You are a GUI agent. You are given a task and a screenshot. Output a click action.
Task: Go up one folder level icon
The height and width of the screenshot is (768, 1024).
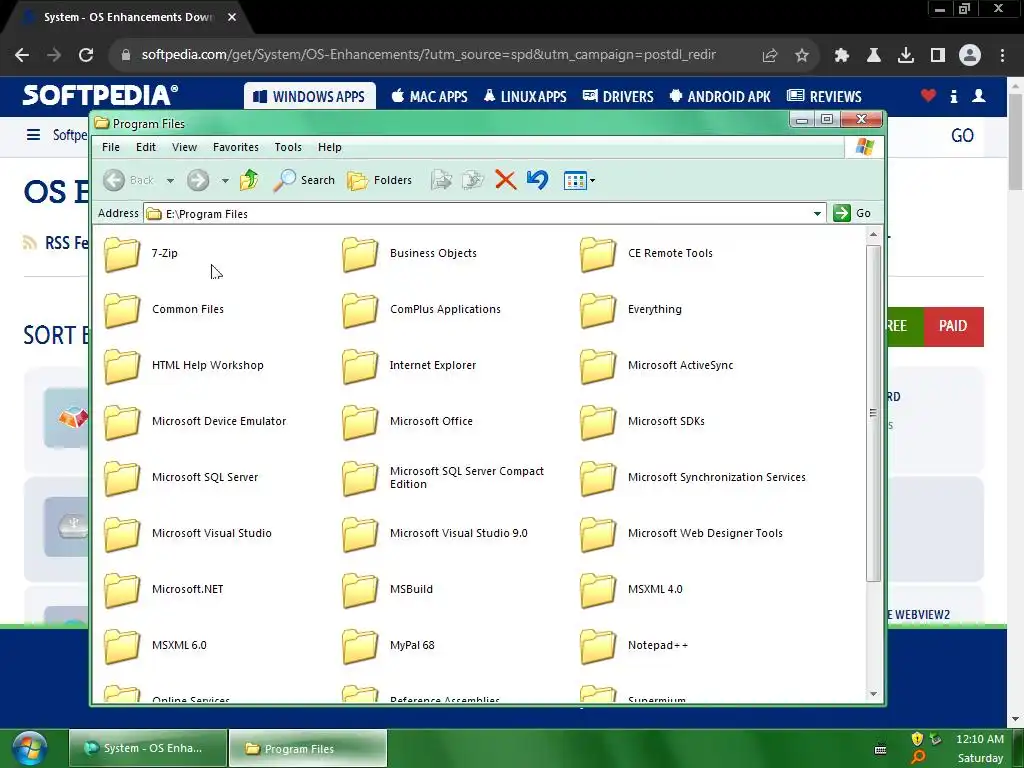pyautogui.click(x=249, y=180)
